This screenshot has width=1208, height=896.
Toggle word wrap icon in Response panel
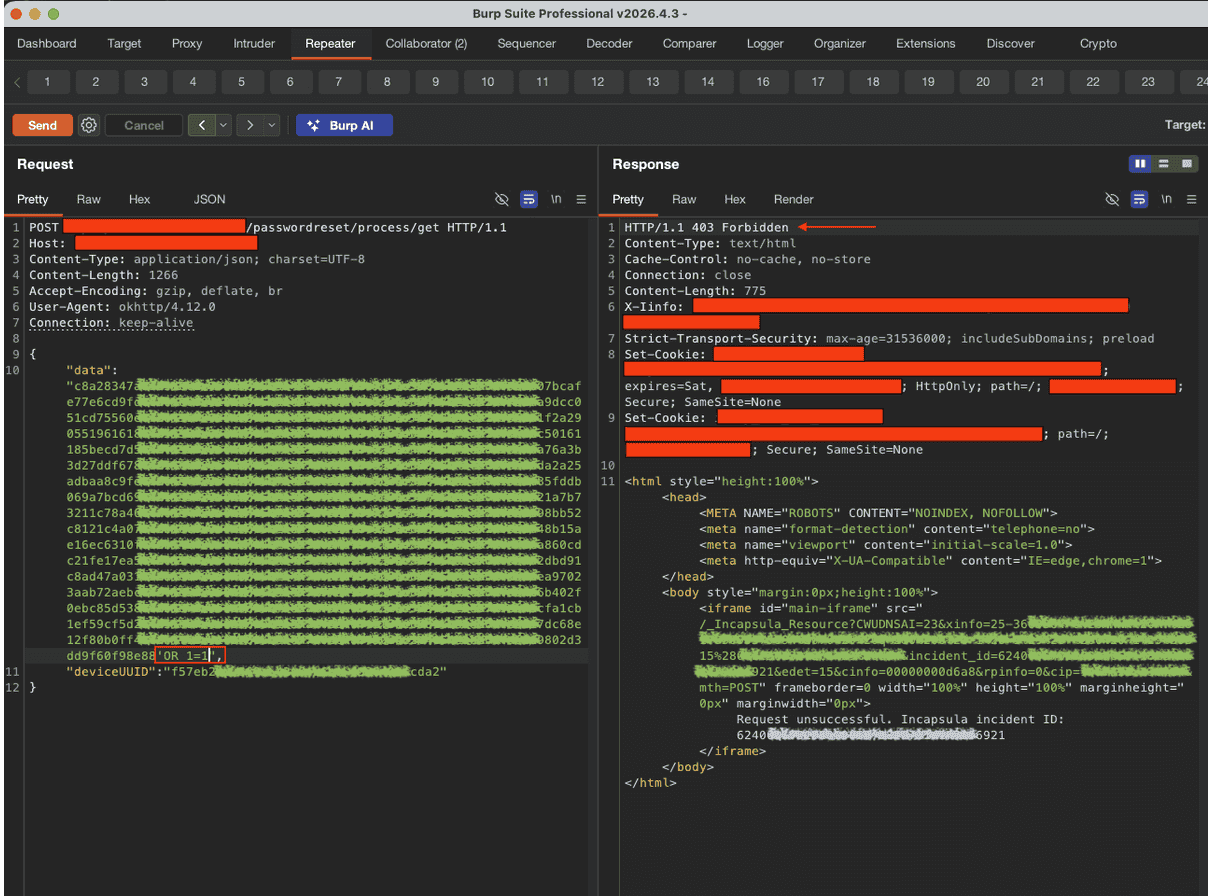[1139, 199]
